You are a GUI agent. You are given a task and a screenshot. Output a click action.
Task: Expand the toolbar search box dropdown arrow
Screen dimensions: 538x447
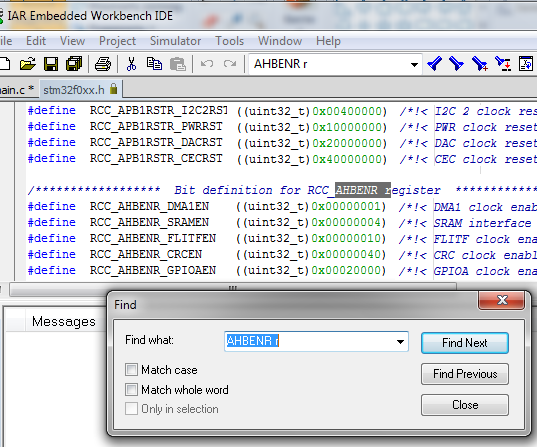click(414, 64)
